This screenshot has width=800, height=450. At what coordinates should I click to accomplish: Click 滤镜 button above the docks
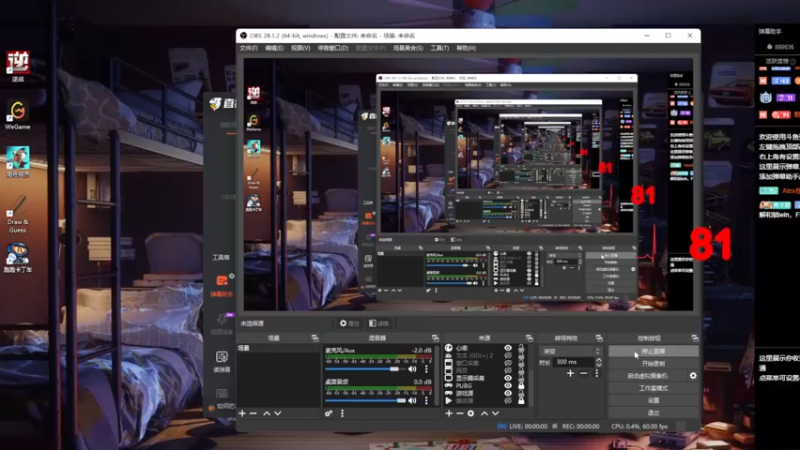click(x=379, y=323)
